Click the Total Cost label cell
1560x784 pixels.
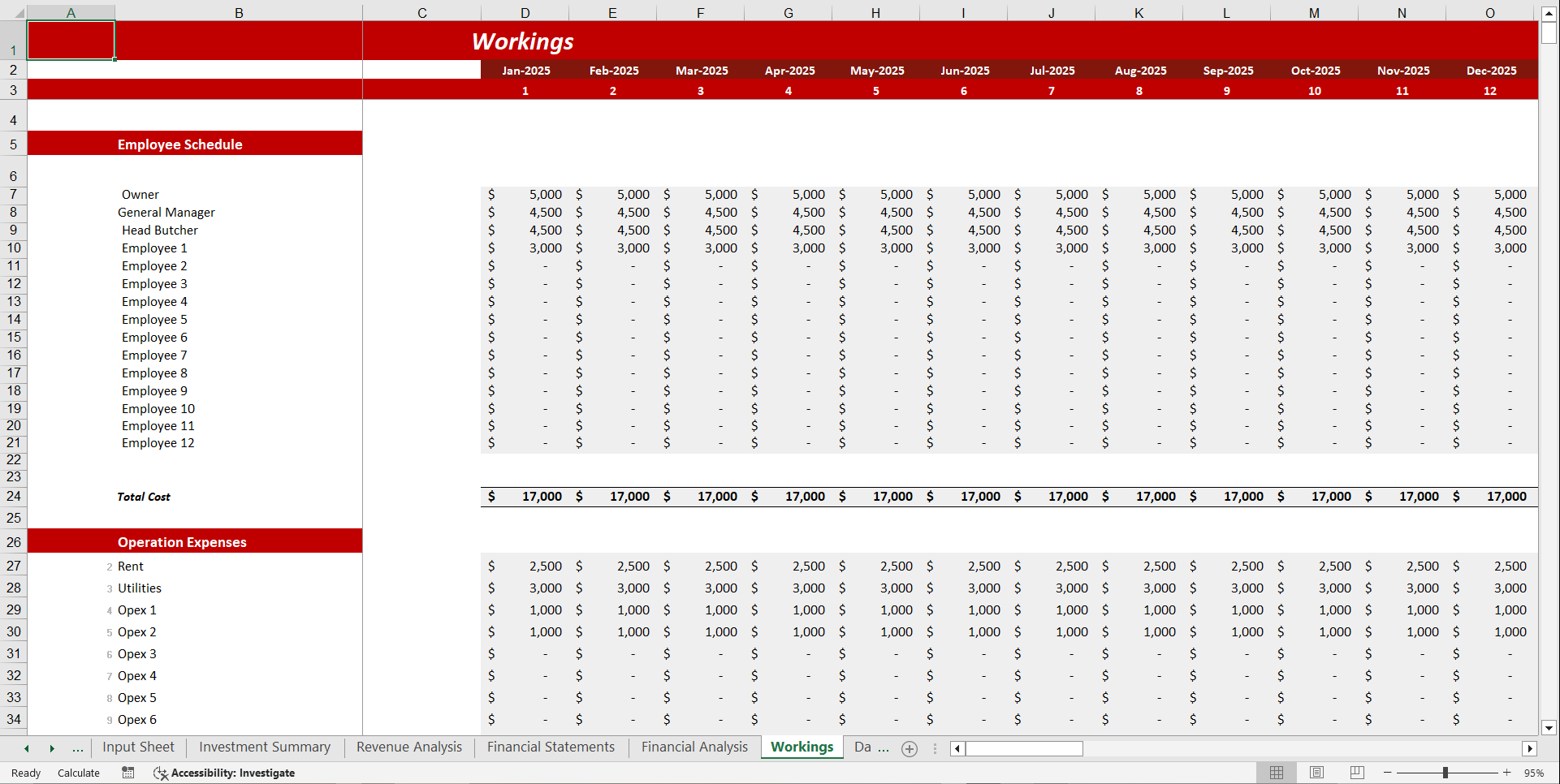tap(144, 496)
